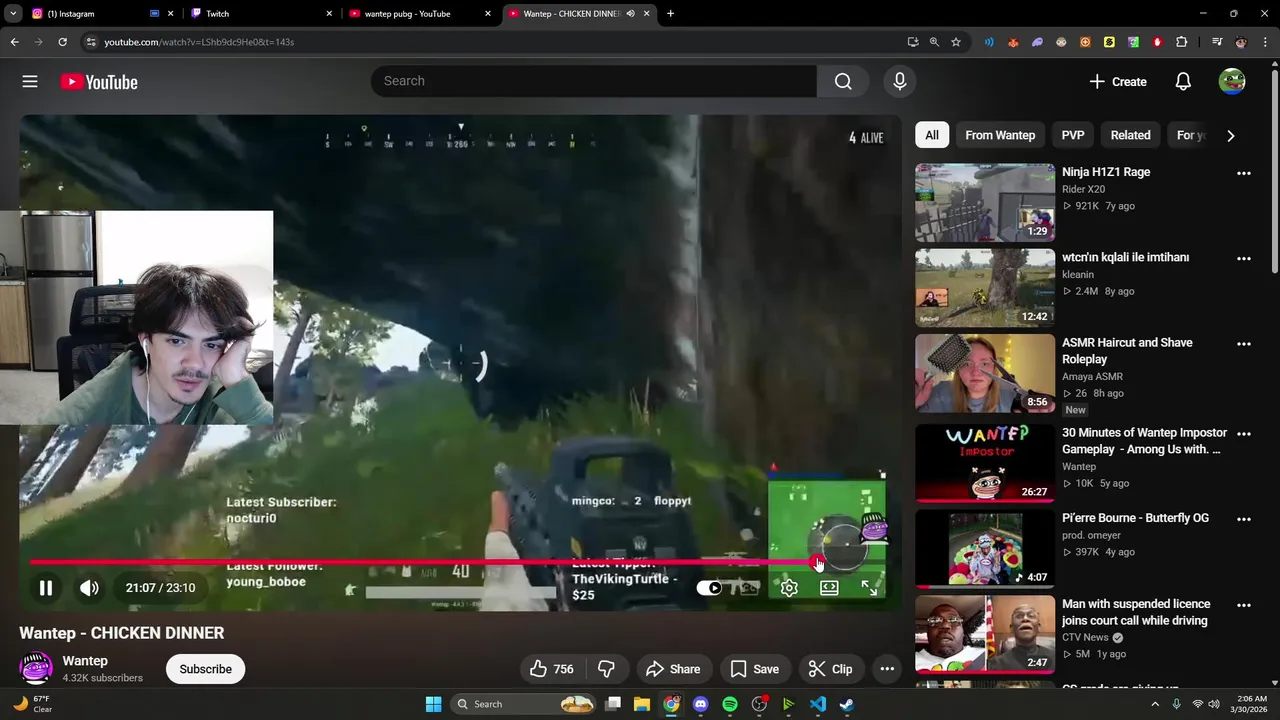Open Wantep channel name below video
Viewport: 1280px width, 720px height.
(x=85, y=661)
